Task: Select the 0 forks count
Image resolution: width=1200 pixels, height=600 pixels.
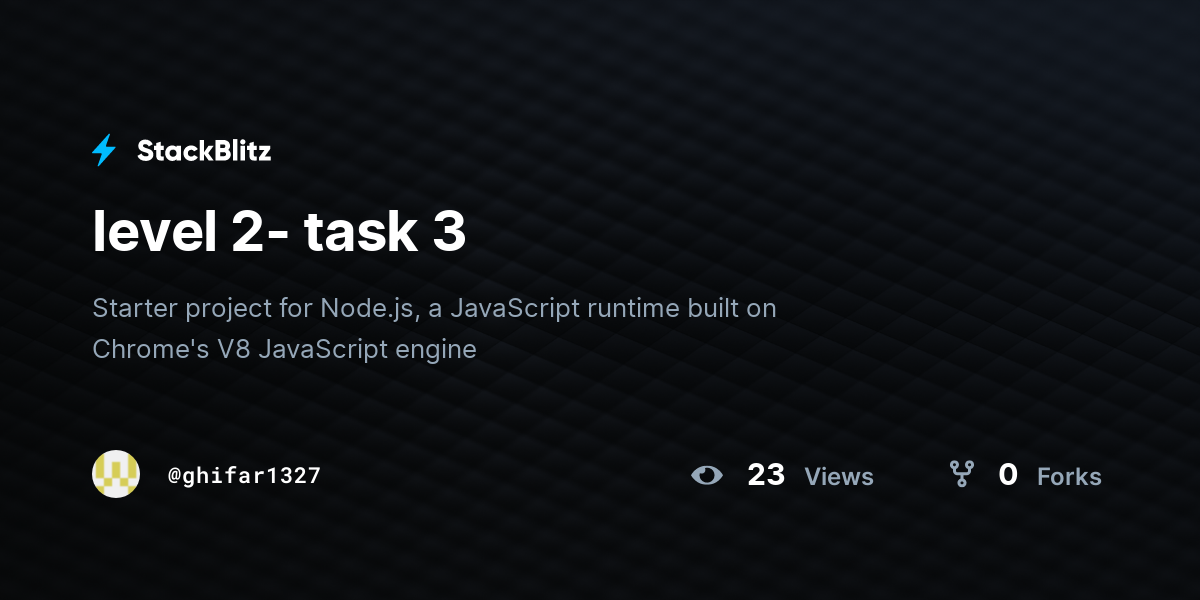Action: 1008,475
